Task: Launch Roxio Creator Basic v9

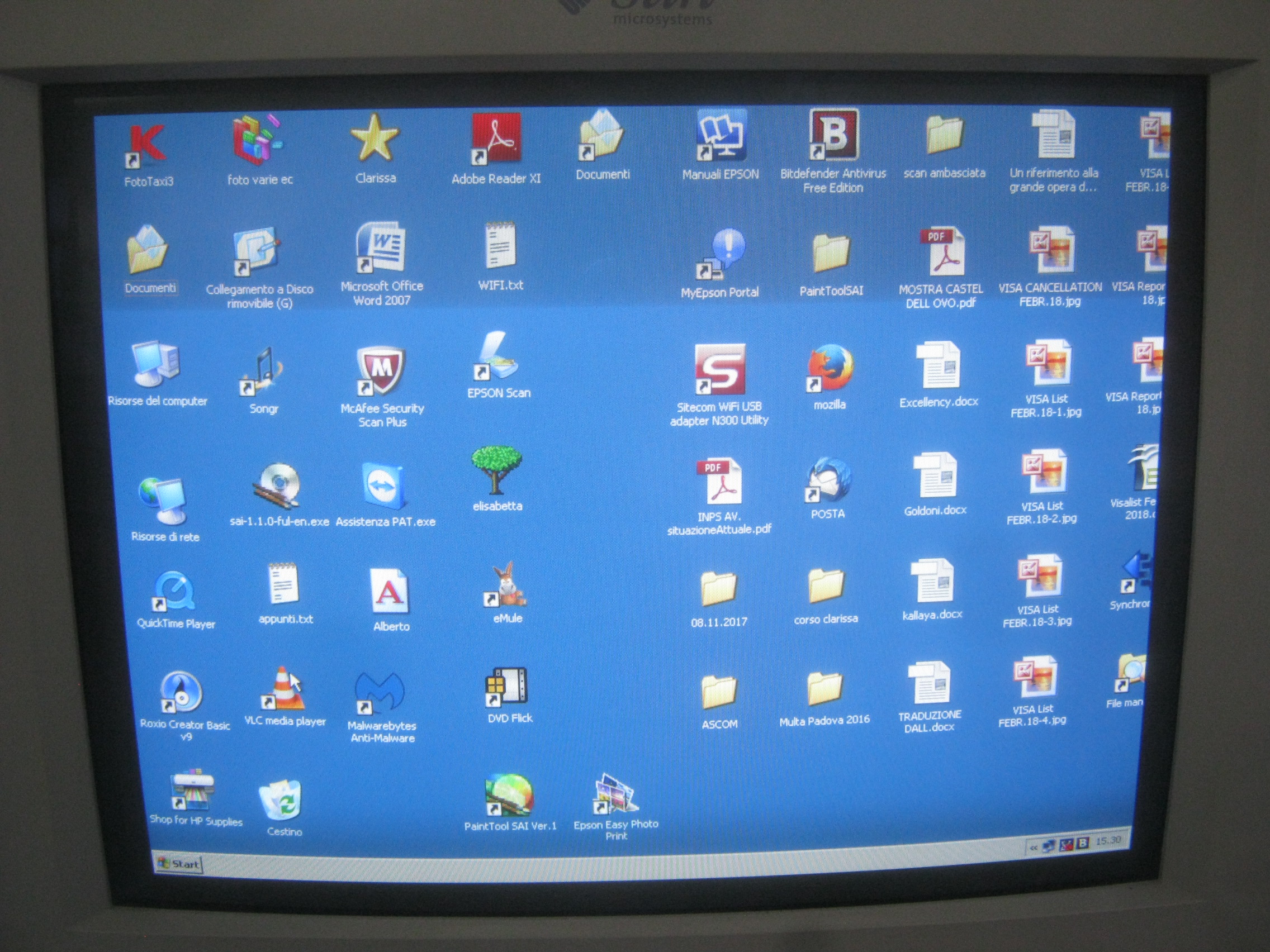Action: (x=181, y=693)
